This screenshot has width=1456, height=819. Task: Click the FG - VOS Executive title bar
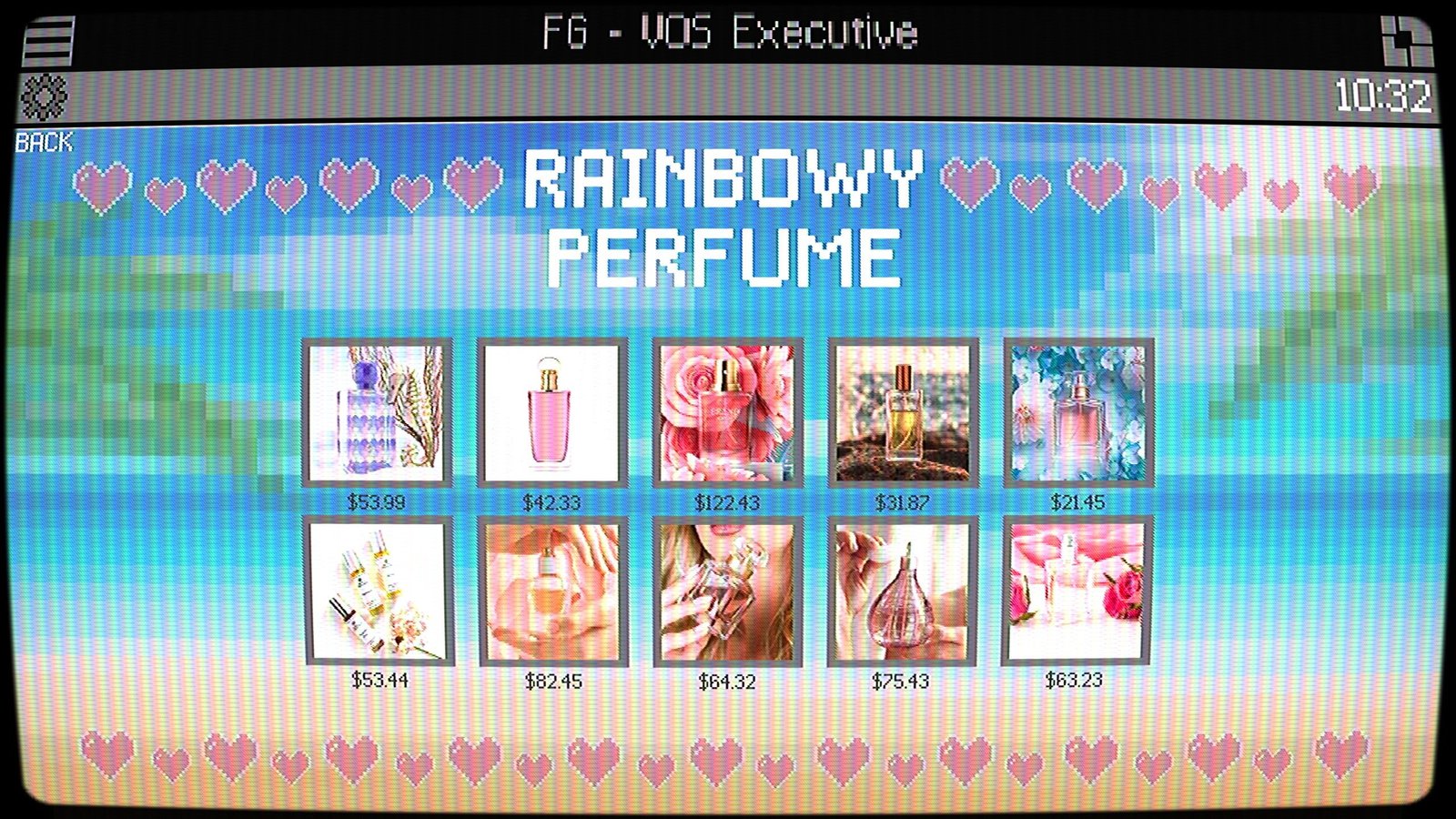[730, 34]
